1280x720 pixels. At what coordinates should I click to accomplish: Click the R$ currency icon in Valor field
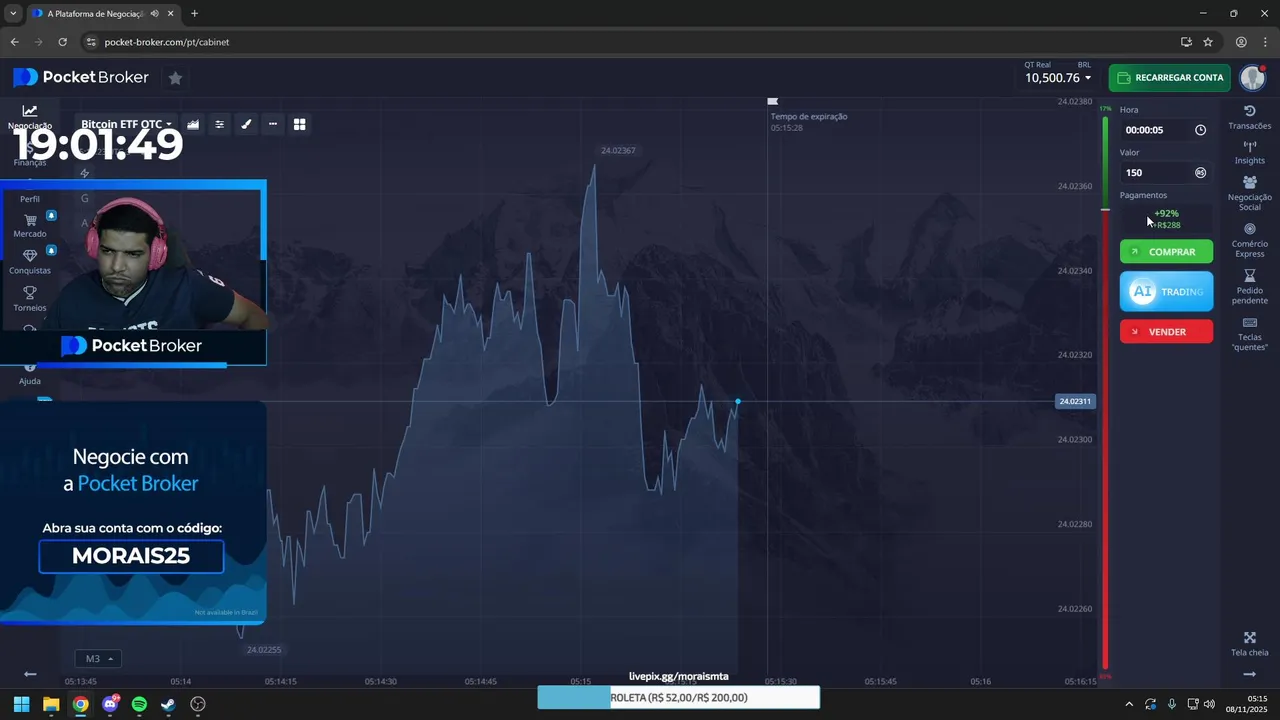coord(1200,172)
